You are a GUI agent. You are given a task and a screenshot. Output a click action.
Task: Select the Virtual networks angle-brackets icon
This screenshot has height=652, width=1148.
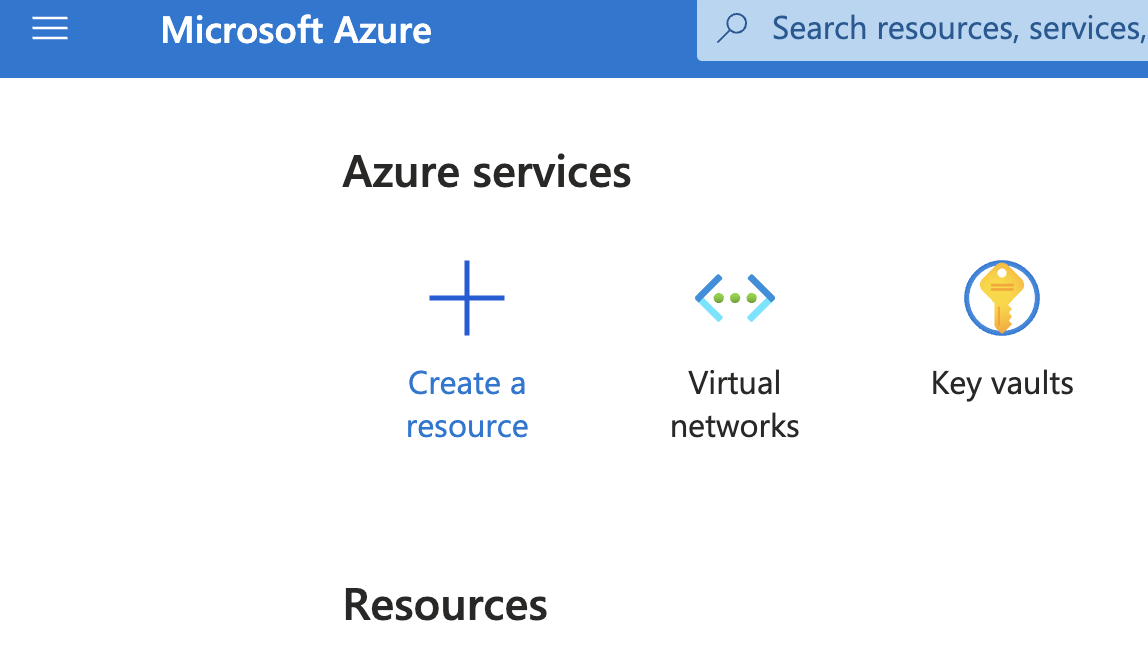pyautogui.click(x=734, y=297)
